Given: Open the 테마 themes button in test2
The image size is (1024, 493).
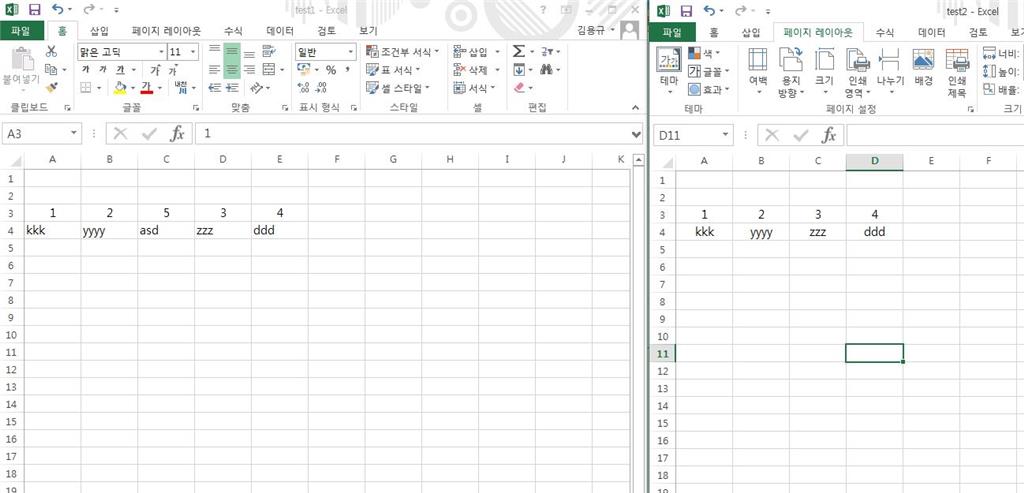Looking at the screenshot, I should point(669,71).
